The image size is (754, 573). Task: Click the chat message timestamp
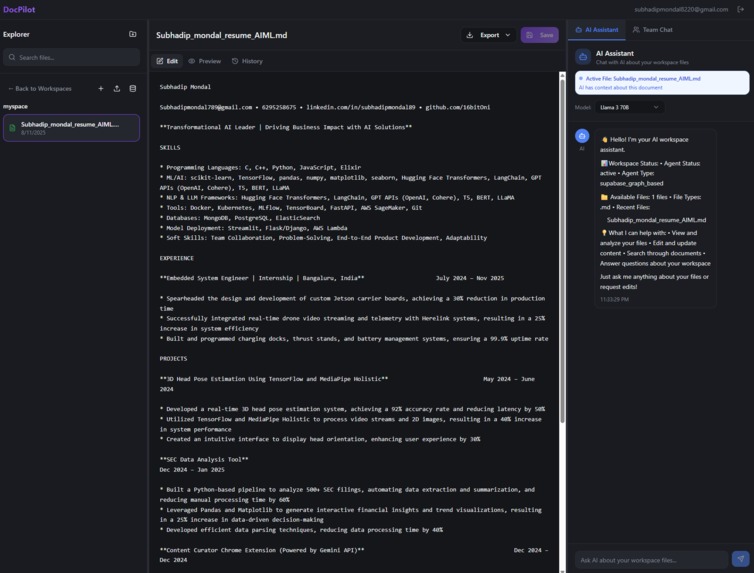point(614,299)
